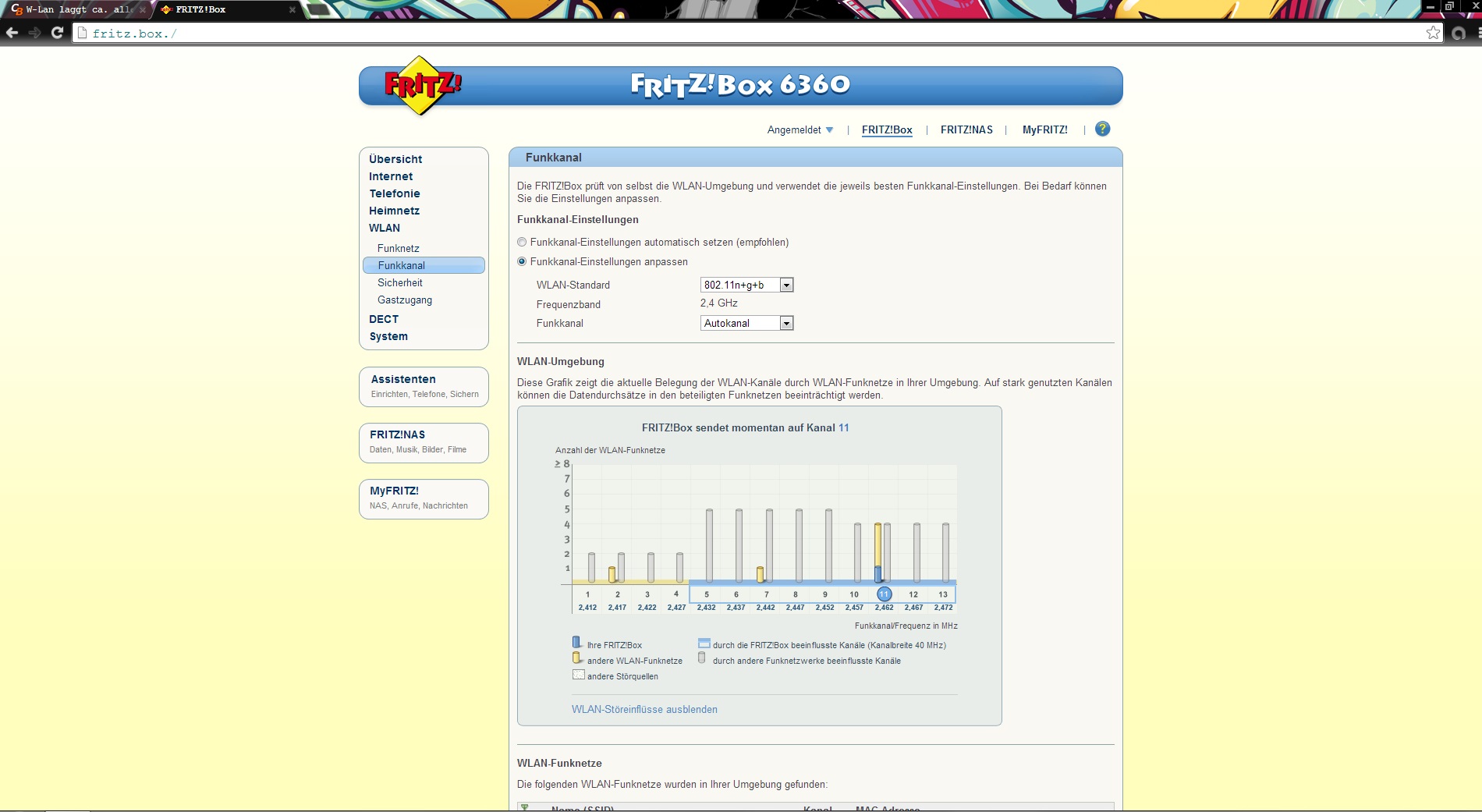Open the help question mark icon

pyautogui.click(x=1102, y=129)
